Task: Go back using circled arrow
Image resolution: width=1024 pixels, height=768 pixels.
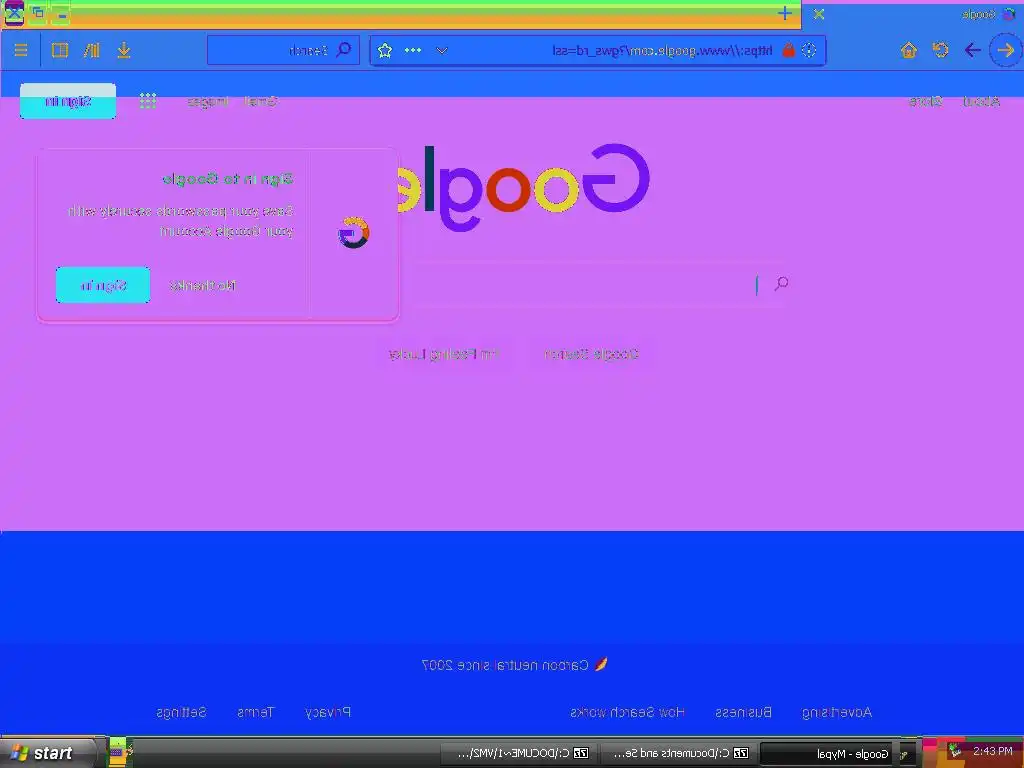Action: pos(1006,50)
